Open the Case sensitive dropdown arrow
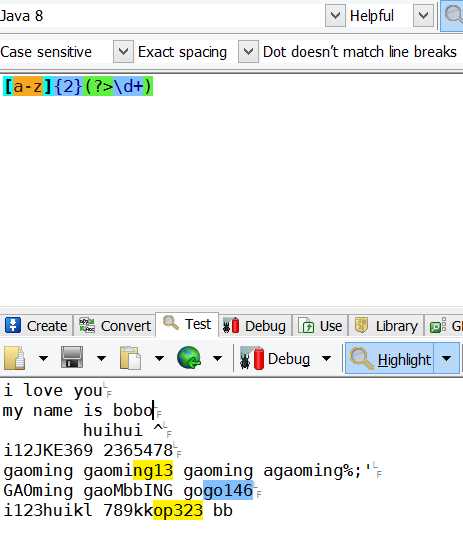Image resolution: width=463 pixels, height=552 pixels. (123, 52)
